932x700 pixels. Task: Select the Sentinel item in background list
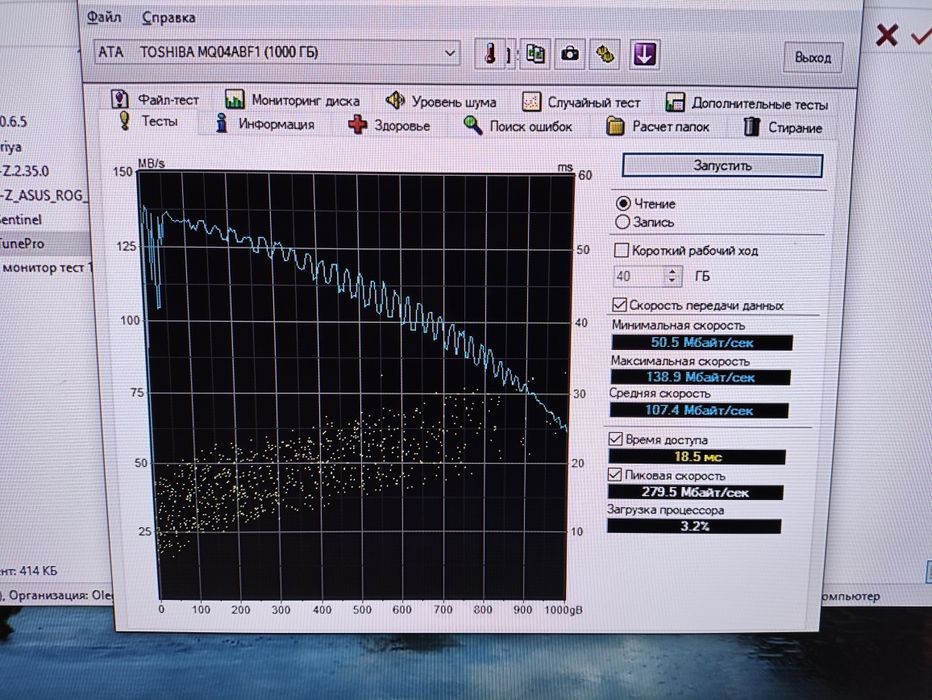pyautogui.click(x=21, y=219)
